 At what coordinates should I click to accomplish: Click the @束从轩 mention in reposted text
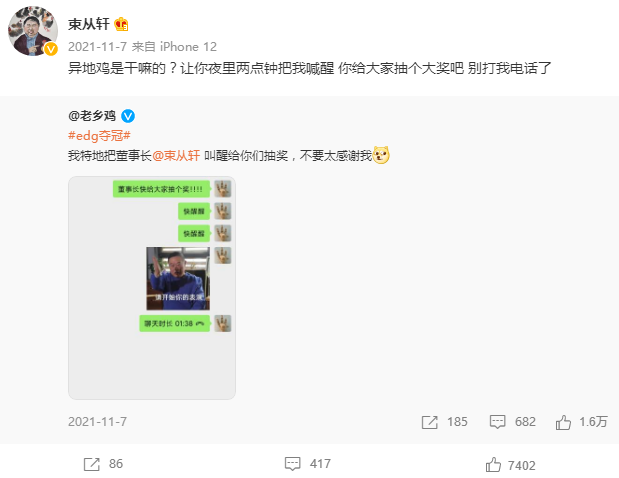click(x=176, y=156)
